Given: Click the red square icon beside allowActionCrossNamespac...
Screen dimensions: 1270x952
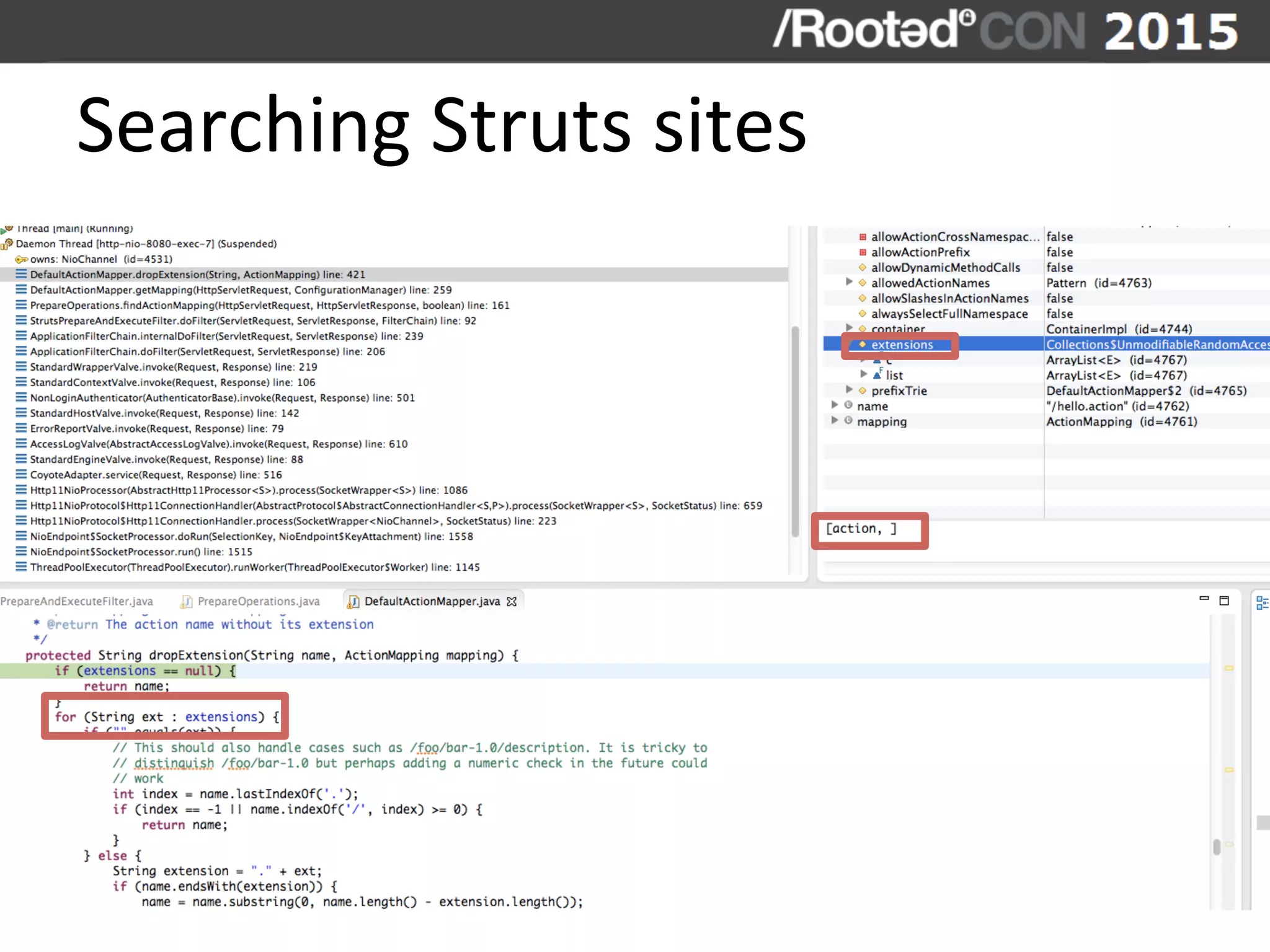Looking at the screenshot, I should (863, 237).
